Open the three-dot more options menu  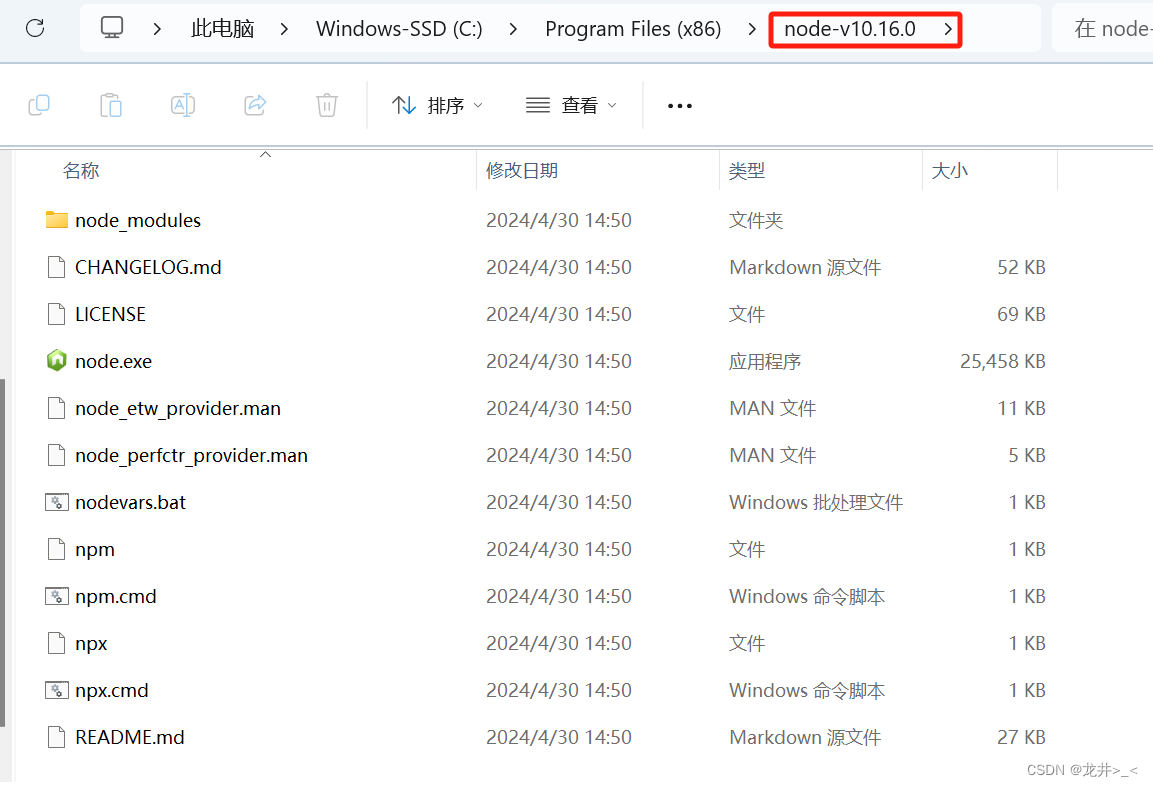pyautogui.click(x=679, y=106)
